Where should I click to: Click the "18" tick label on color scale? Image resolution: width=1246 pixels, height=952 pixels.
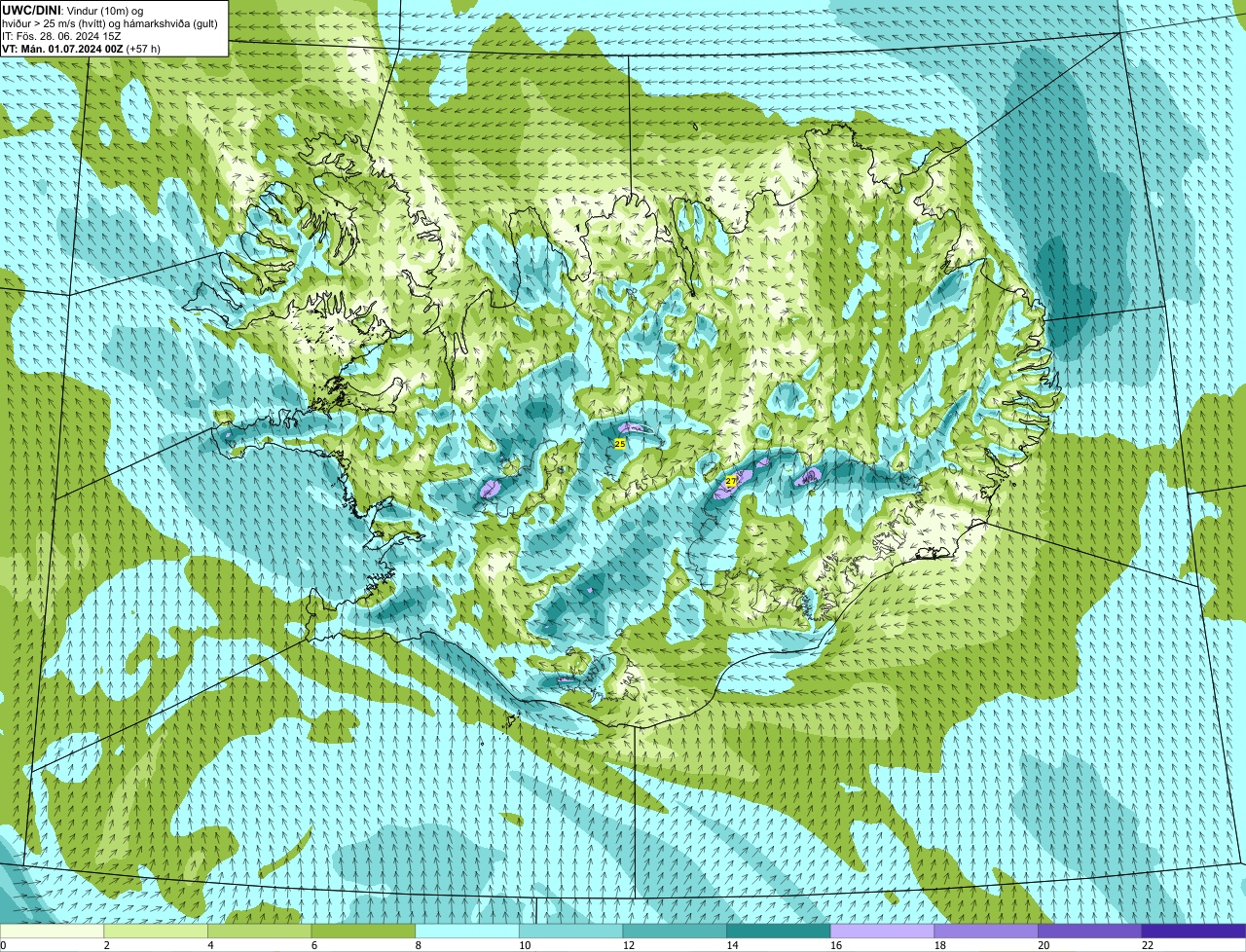click(x=940, y=945)
